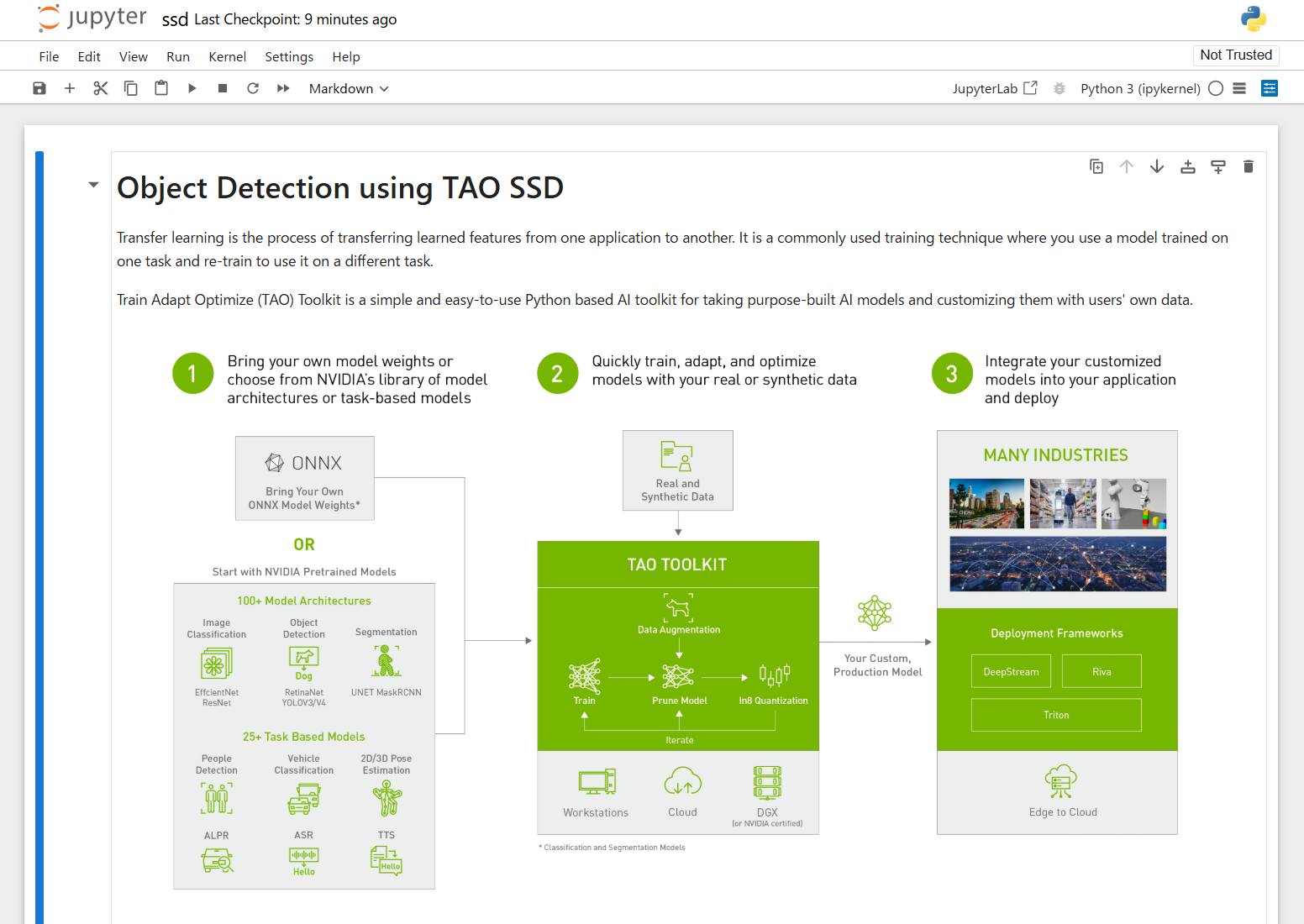The height and width of the screenshot is (924, 1304).
Task: Open the Settings menu
Action: [289, 56]
